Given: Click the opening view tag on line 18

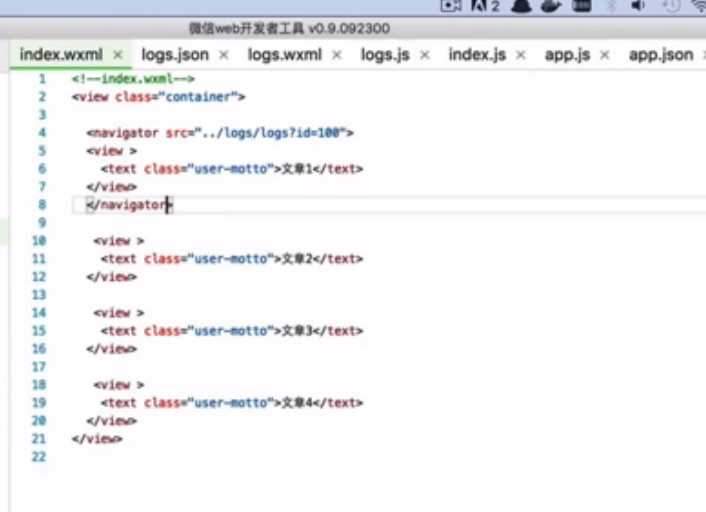Looking at the screenshot, I should [119, 385].
